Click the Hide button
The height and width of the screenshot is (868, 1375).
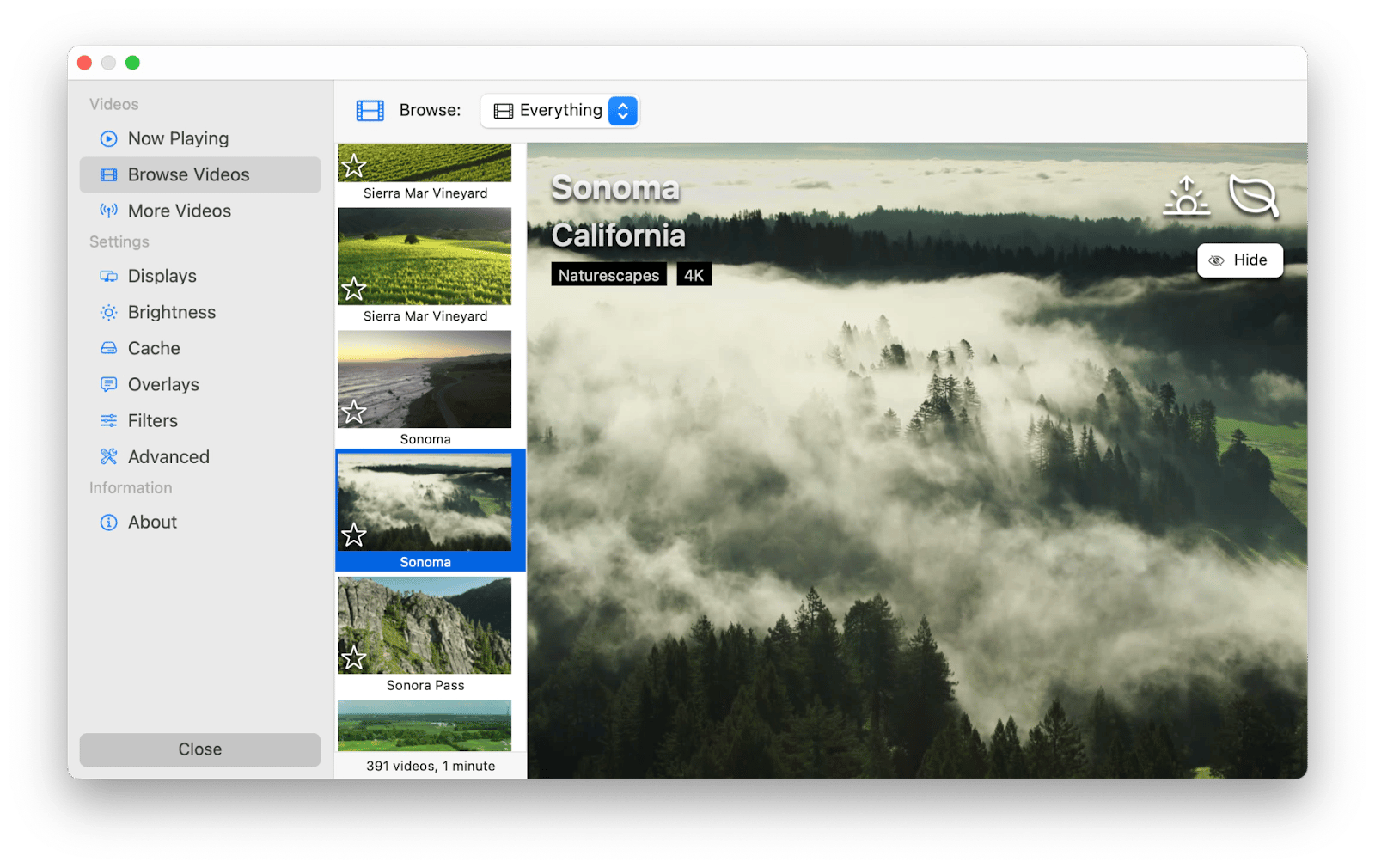(1239, 260)
